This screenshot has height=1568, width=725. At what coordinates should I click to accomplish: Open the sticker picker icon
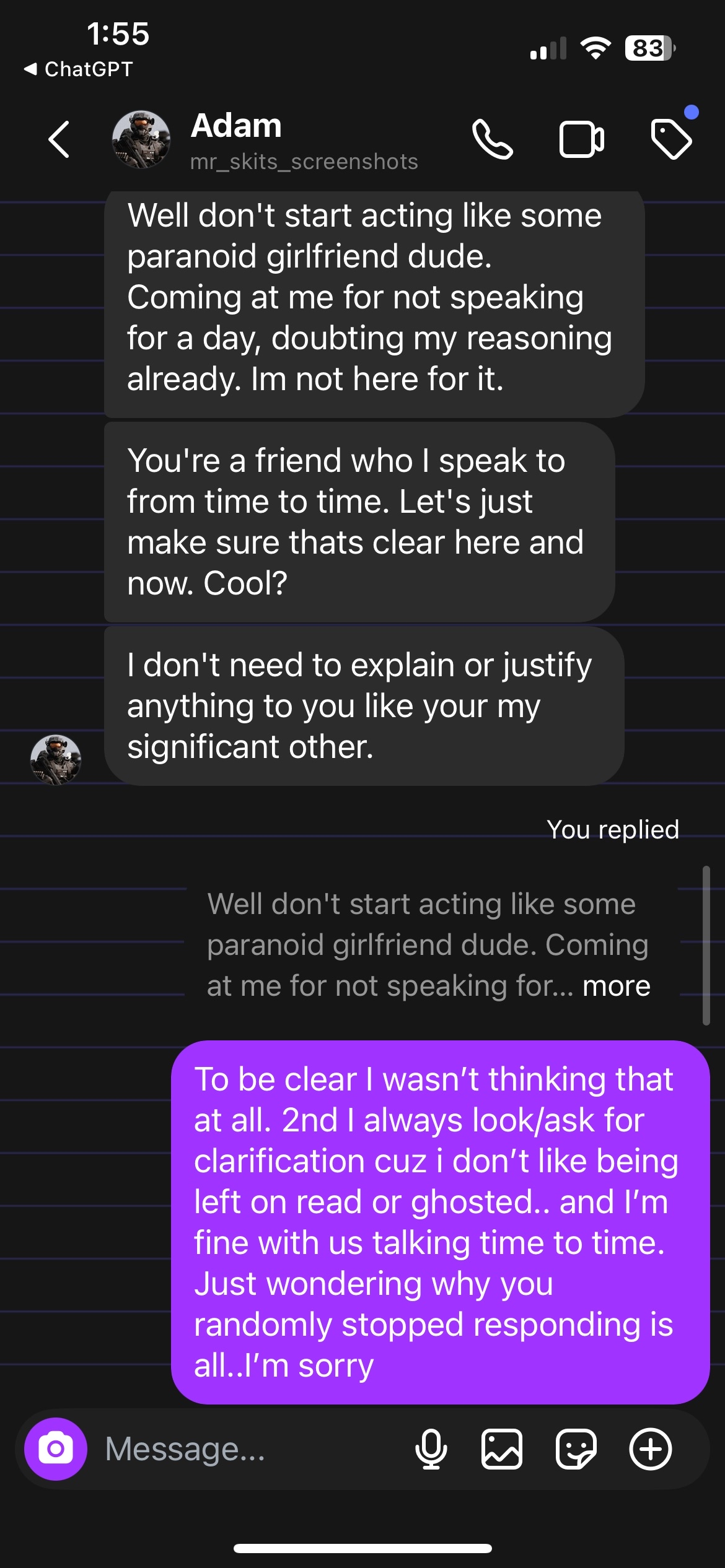[x=576, y=1449]
